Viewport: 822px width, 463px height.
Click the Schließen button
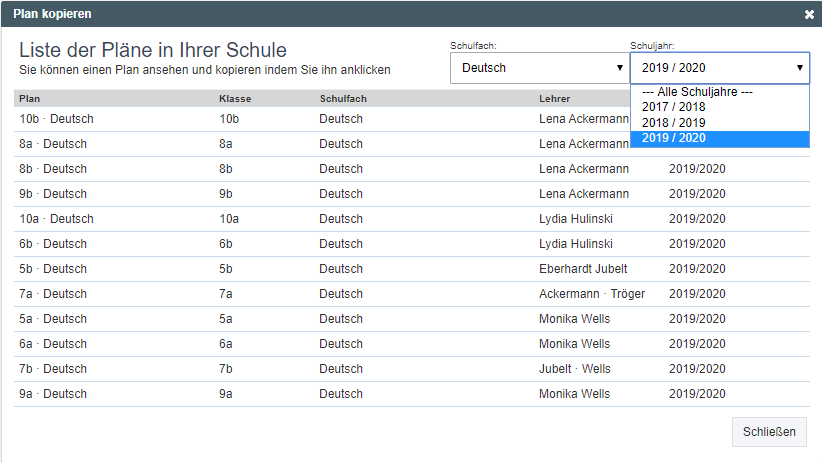pyautogui.click(x=769, y=432)
